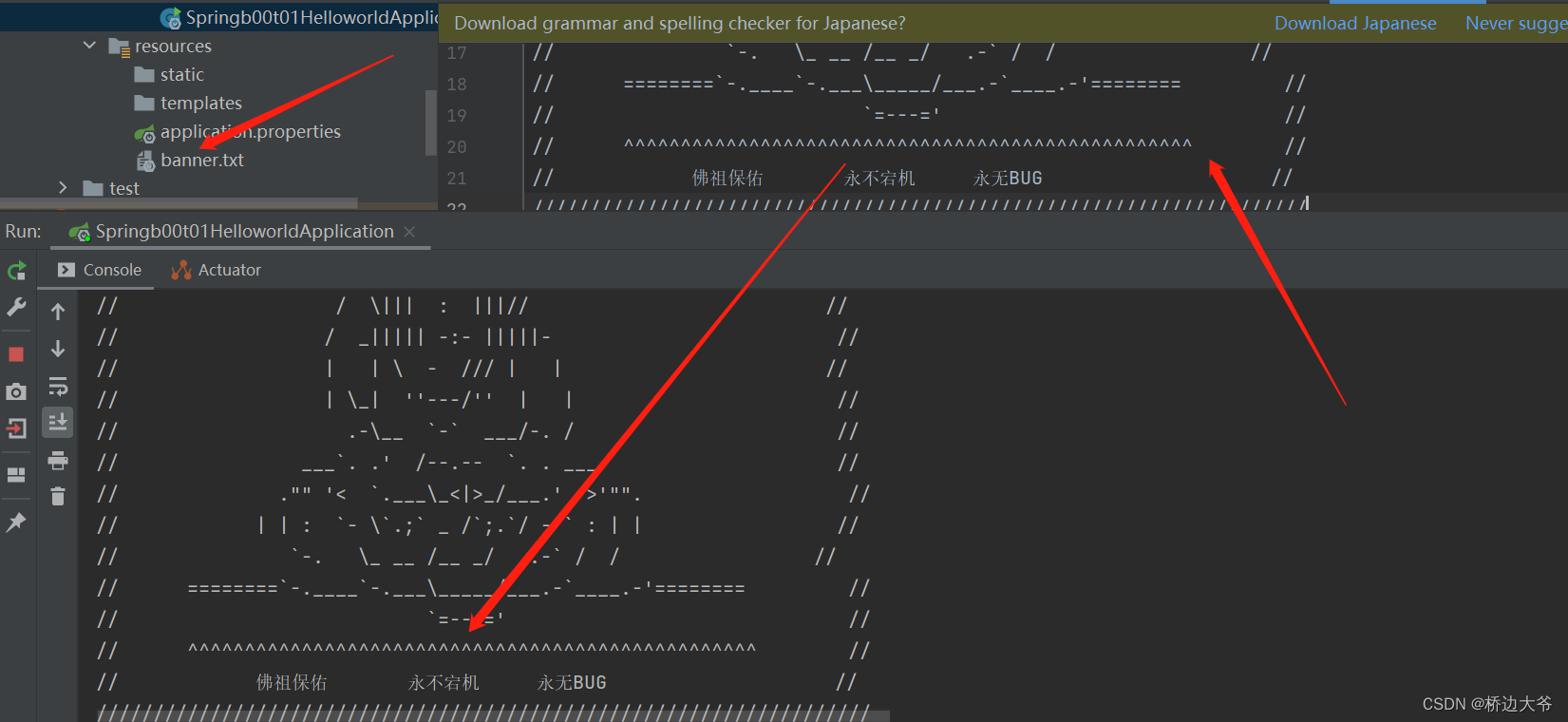Switch to Console tab

click(100, 270)
